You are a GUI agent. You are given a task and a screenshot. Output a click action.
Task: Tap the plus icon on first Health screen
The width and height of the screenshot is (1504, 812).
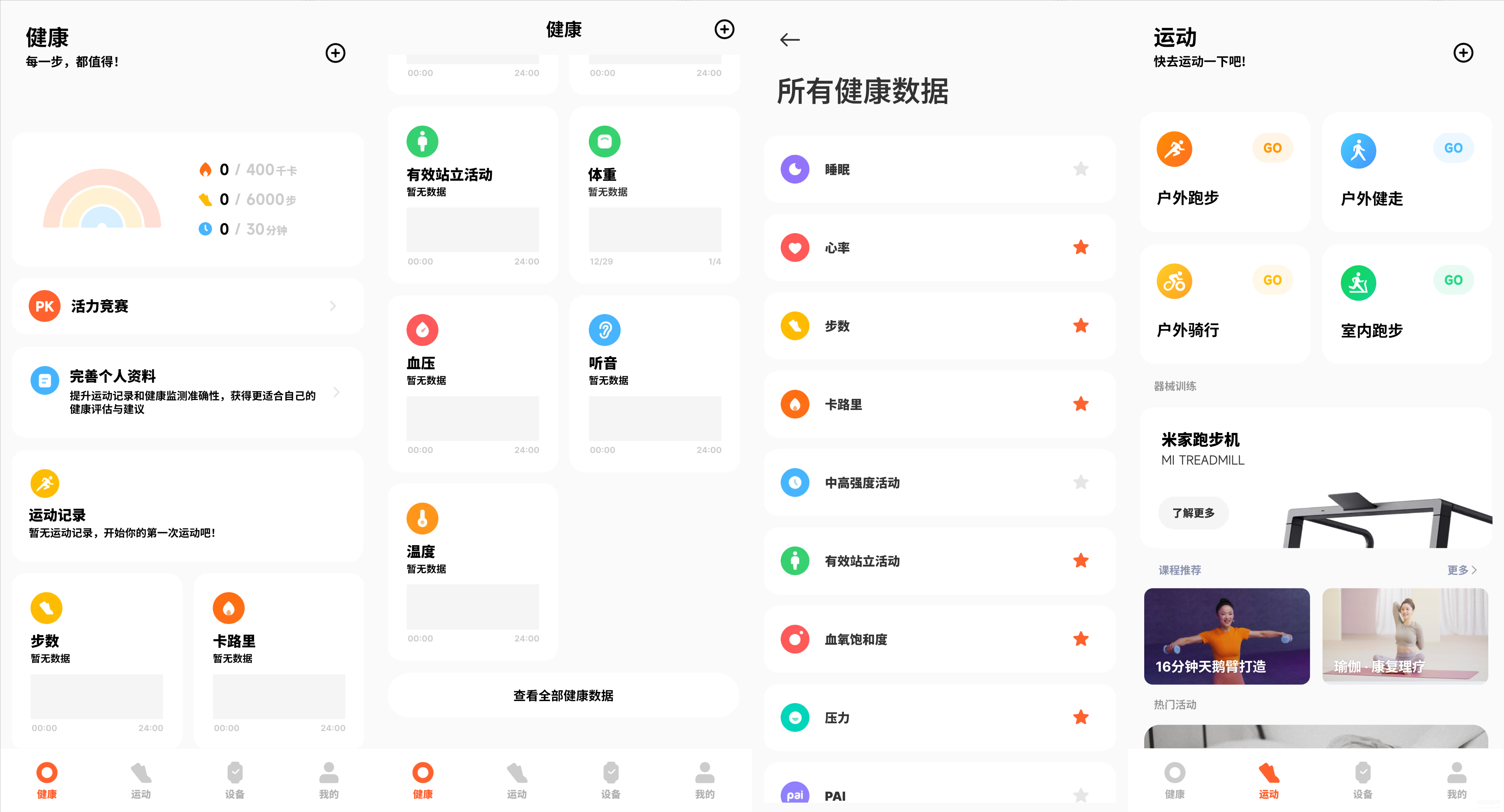click(335, 53)
